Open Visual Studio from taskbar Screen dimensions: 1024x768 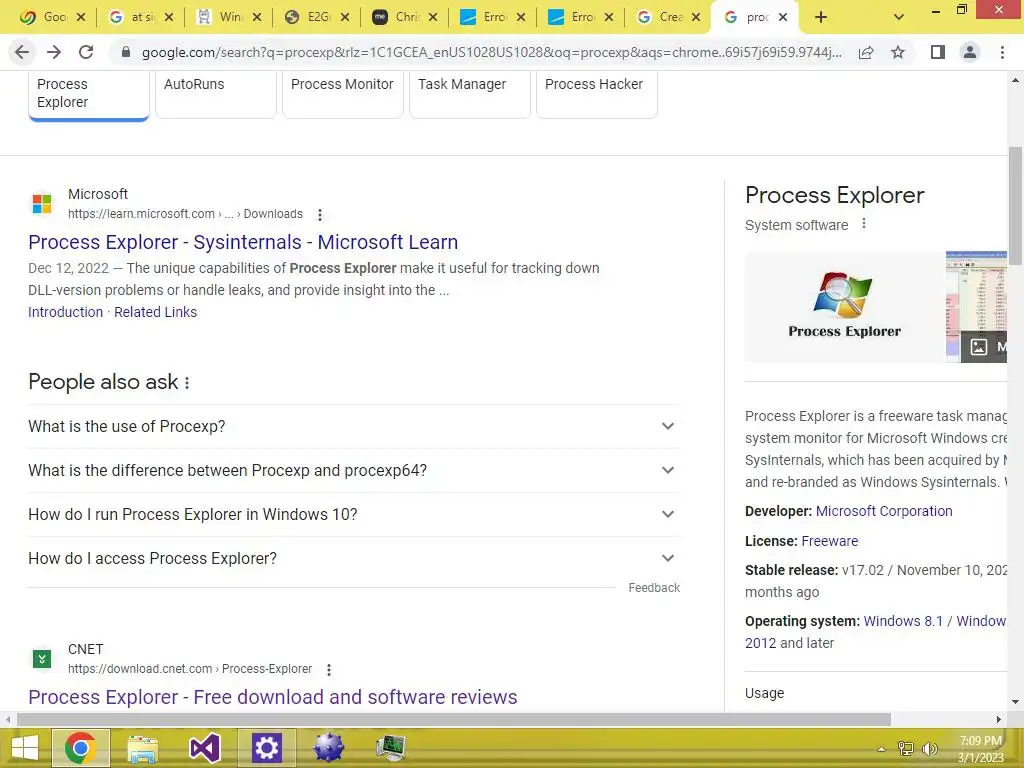pyautogui.click(x=204, y=748)
